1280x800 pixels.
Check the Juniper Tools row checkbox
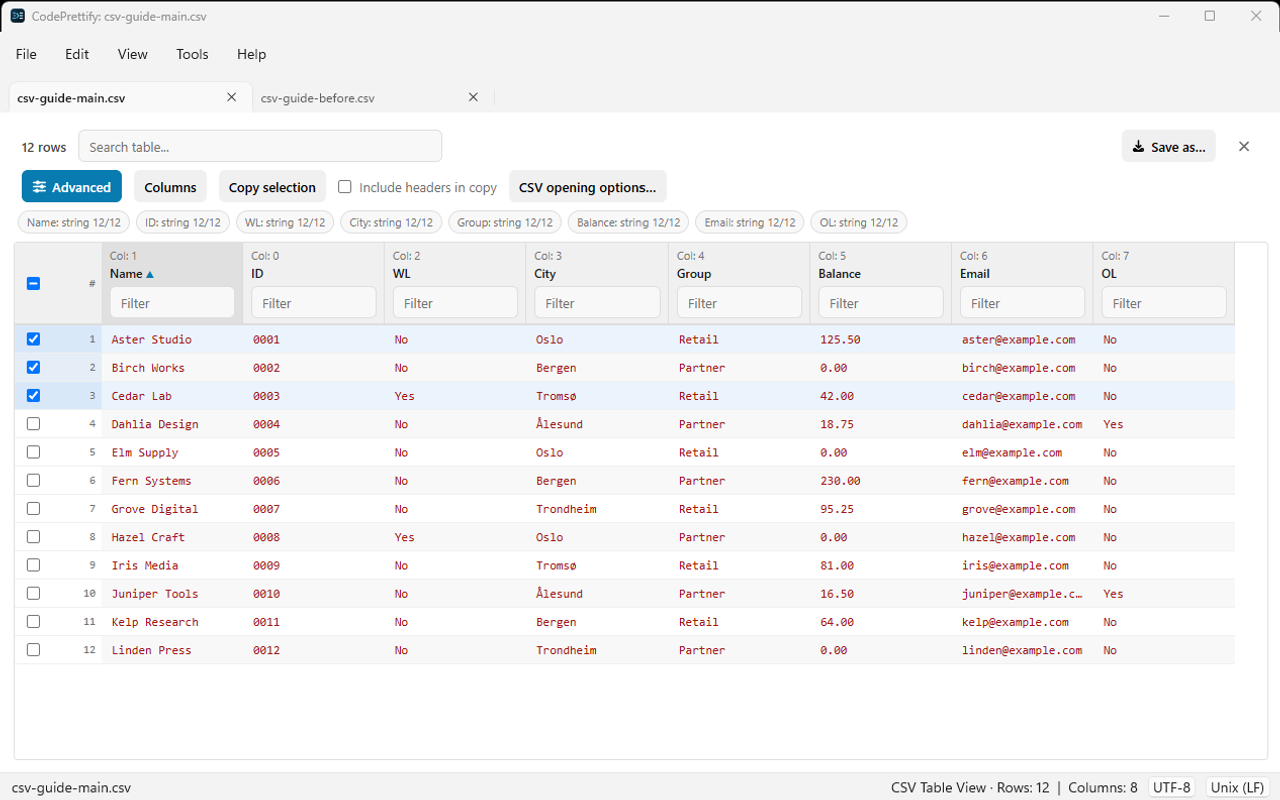(x=33, y=593)
